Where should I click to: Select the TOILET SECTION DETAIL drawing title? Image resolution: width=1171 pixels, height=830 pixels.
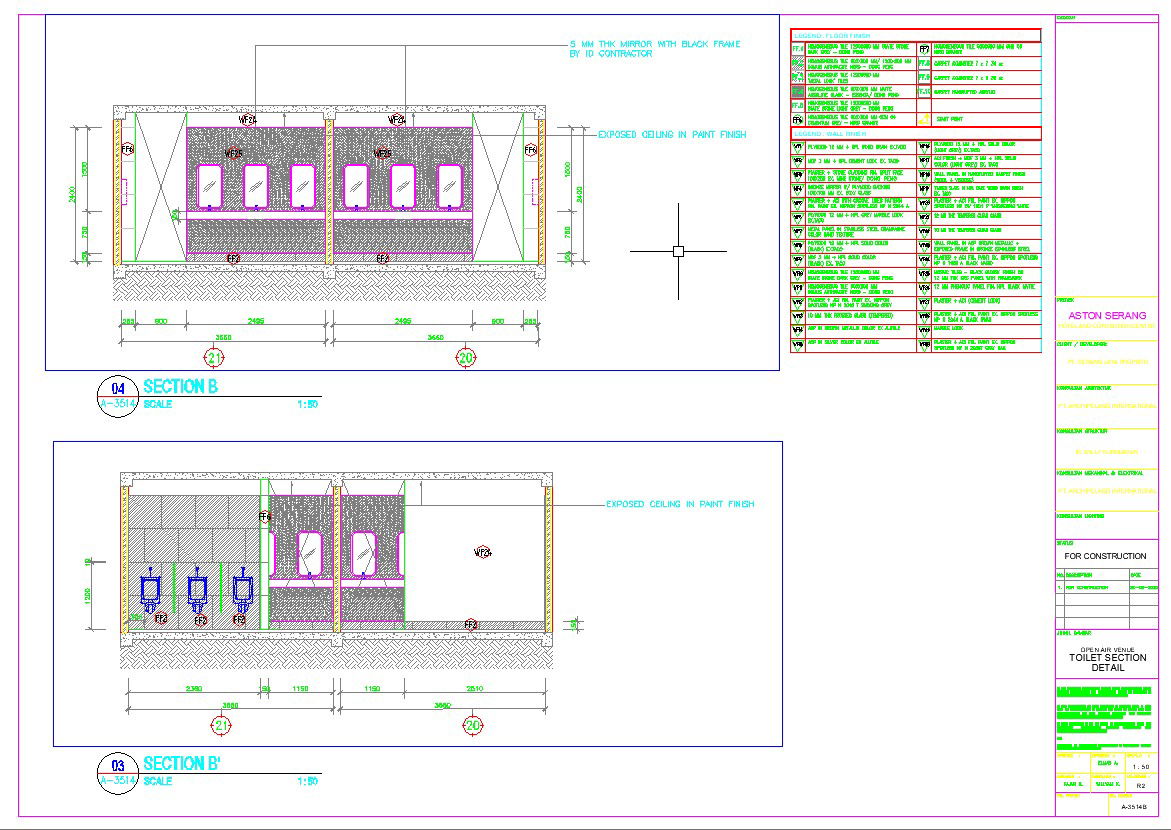pos(1107,662)
